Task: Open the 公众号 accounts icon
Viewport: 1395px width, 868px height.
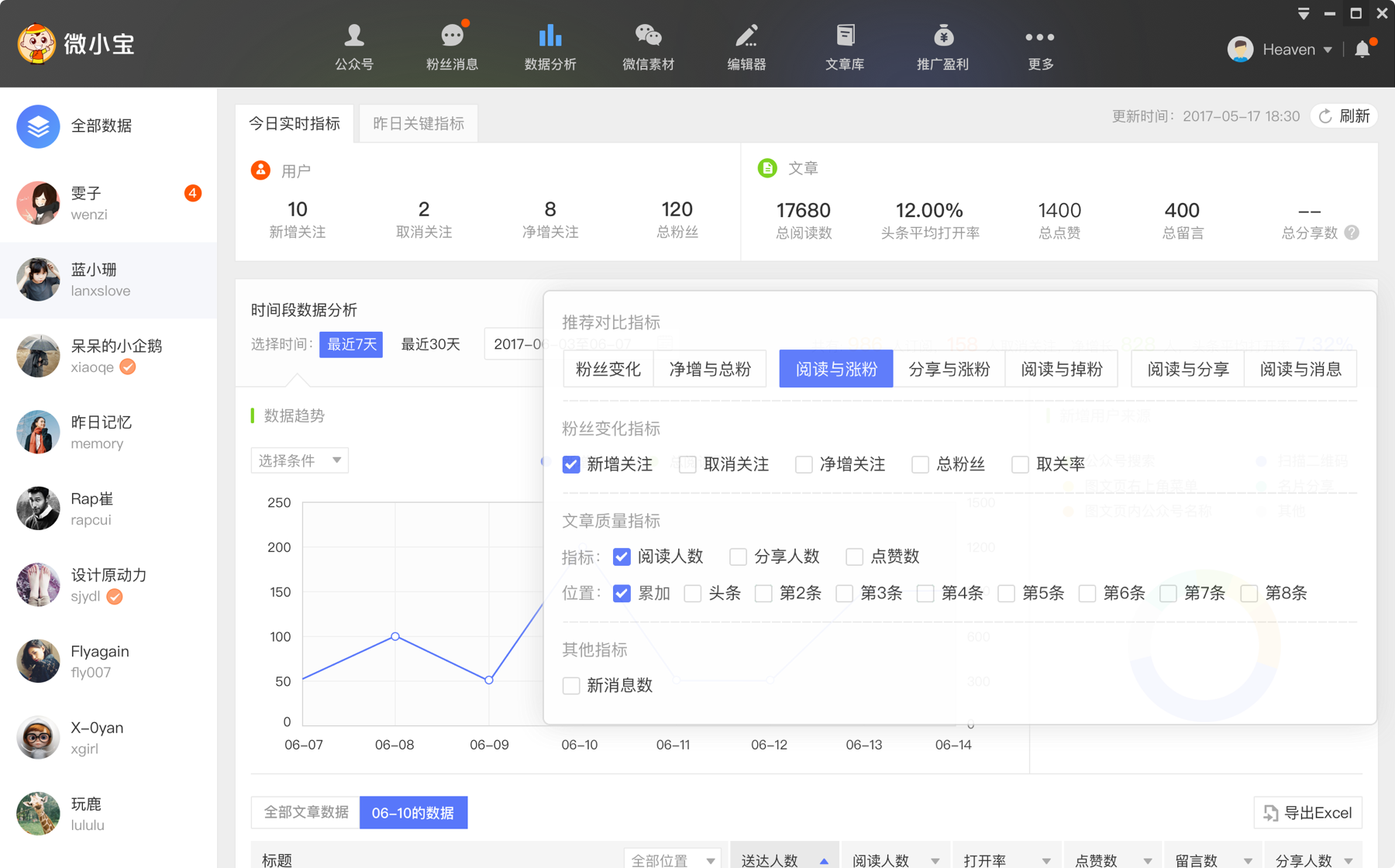Action: [354, 36]
